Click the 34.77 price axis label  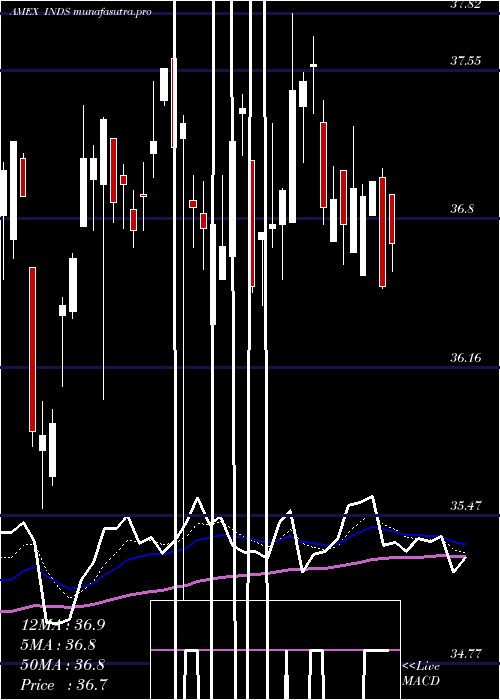click(x=466, y=654)
